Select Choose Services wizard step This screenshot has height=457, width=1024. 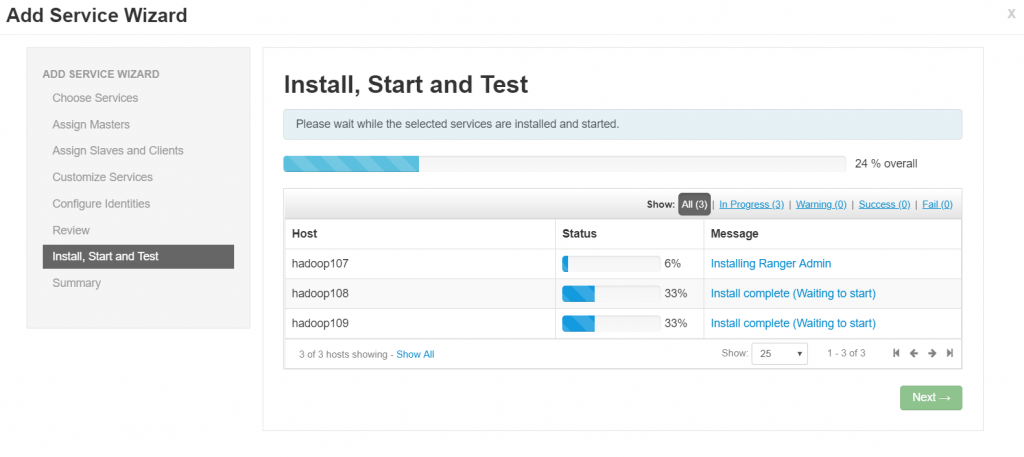95,98
